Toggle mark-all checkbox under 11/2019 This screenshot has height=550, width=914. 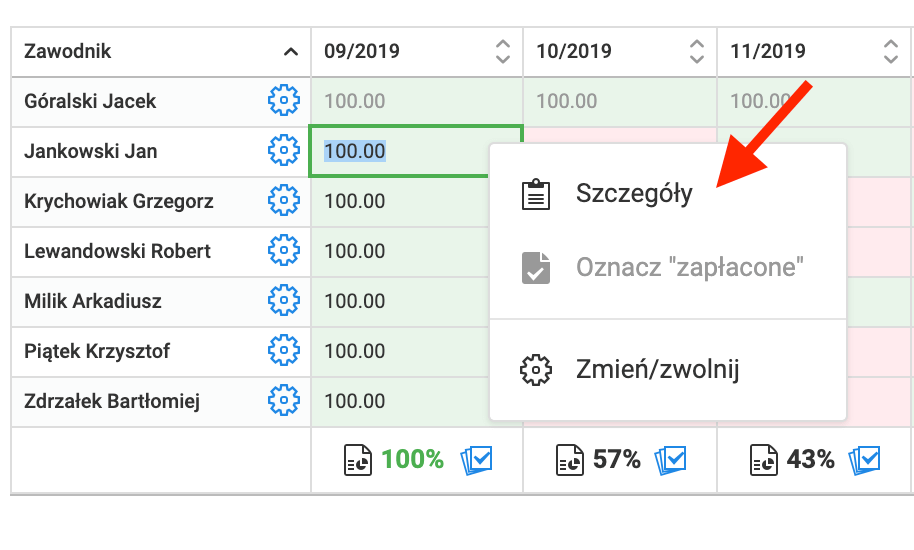tap(864, 460)
